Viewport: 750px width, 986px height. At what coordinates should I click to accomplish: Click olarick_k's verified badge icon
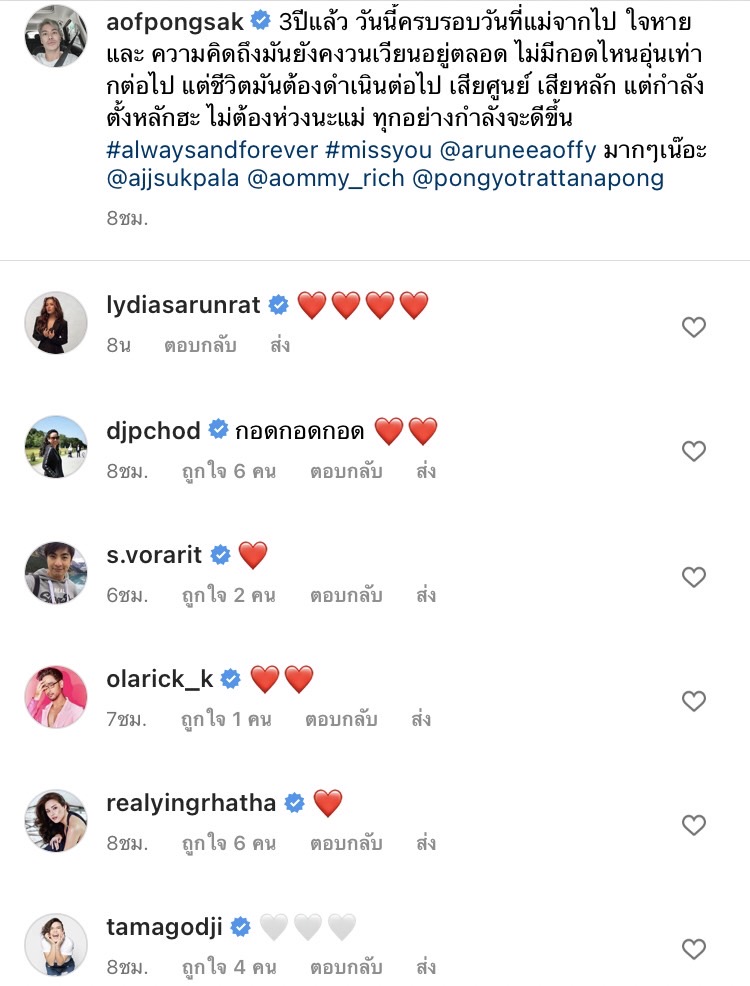click(228, 676)
